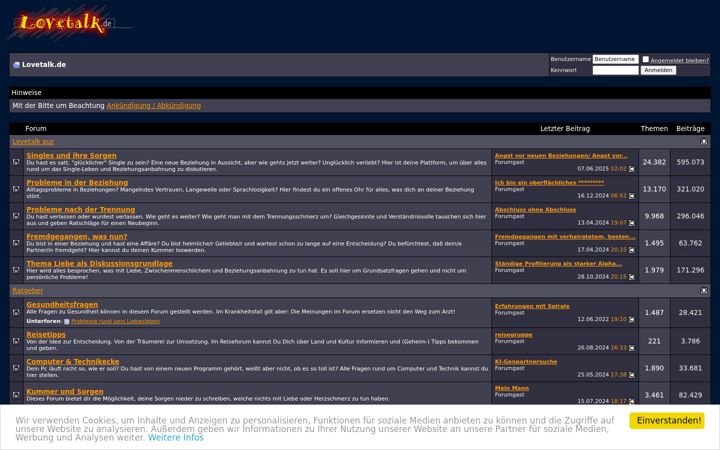Screen dimensions: 720x450
Task: Go to last post icon dated 12.06.2022
Action: 632,320
